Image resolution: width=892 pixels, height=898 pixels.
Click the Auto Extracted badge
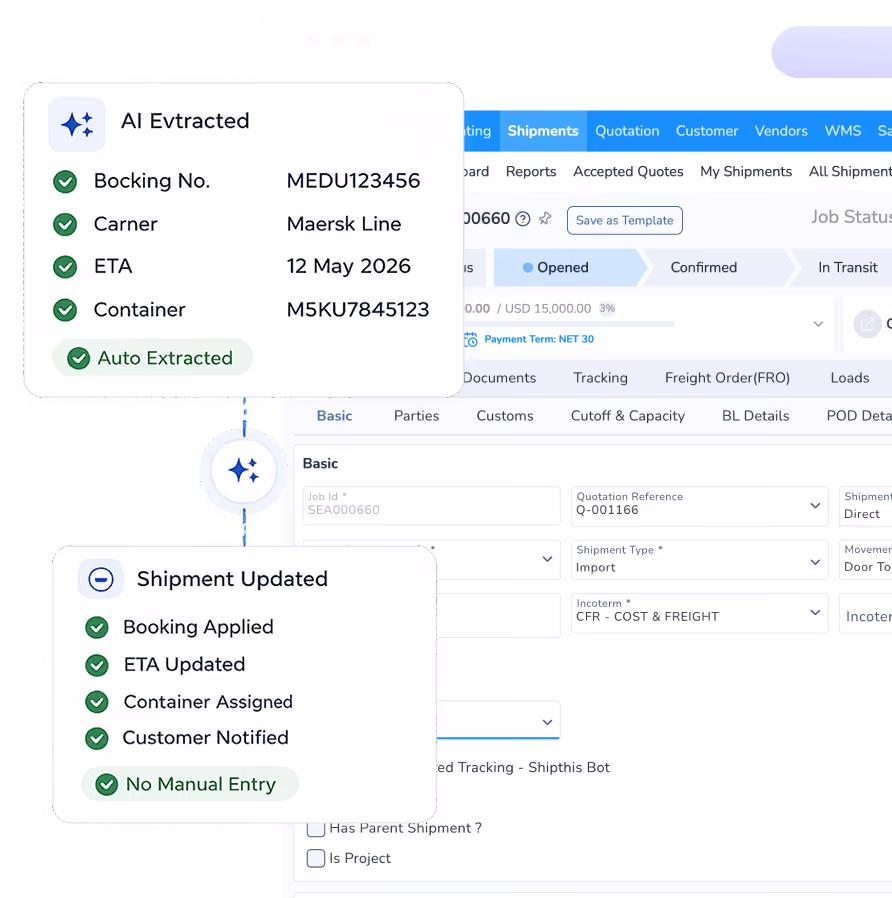pos(152,358)
